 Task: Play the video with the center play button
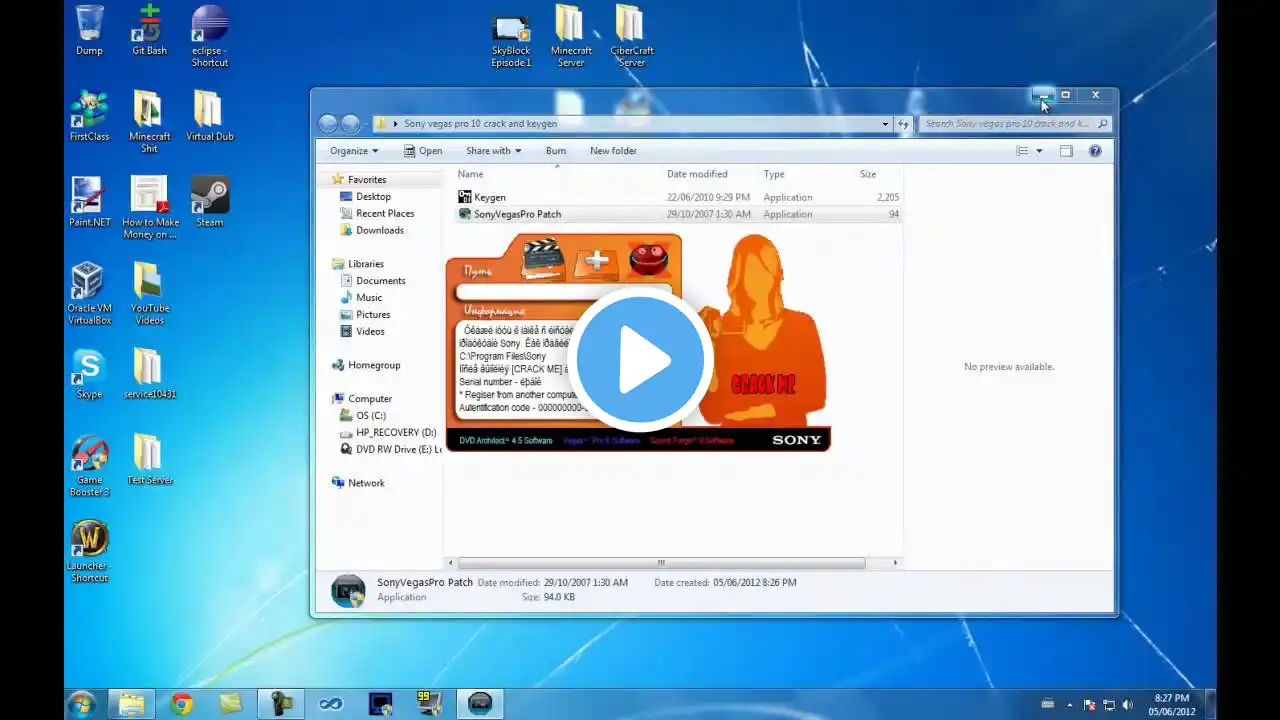pyautogui.click(x=640, y=360)
